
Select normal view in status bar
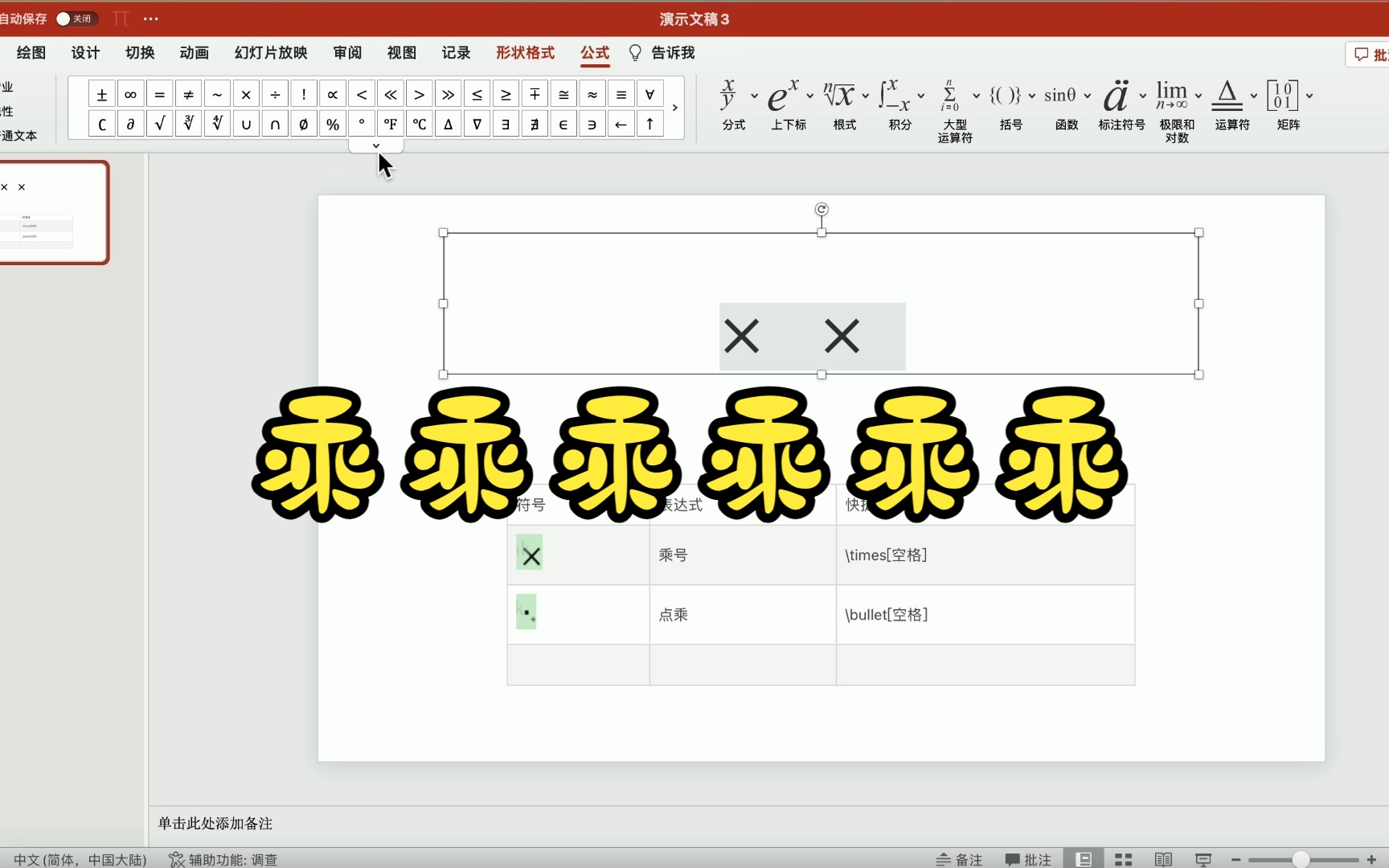1084,859
